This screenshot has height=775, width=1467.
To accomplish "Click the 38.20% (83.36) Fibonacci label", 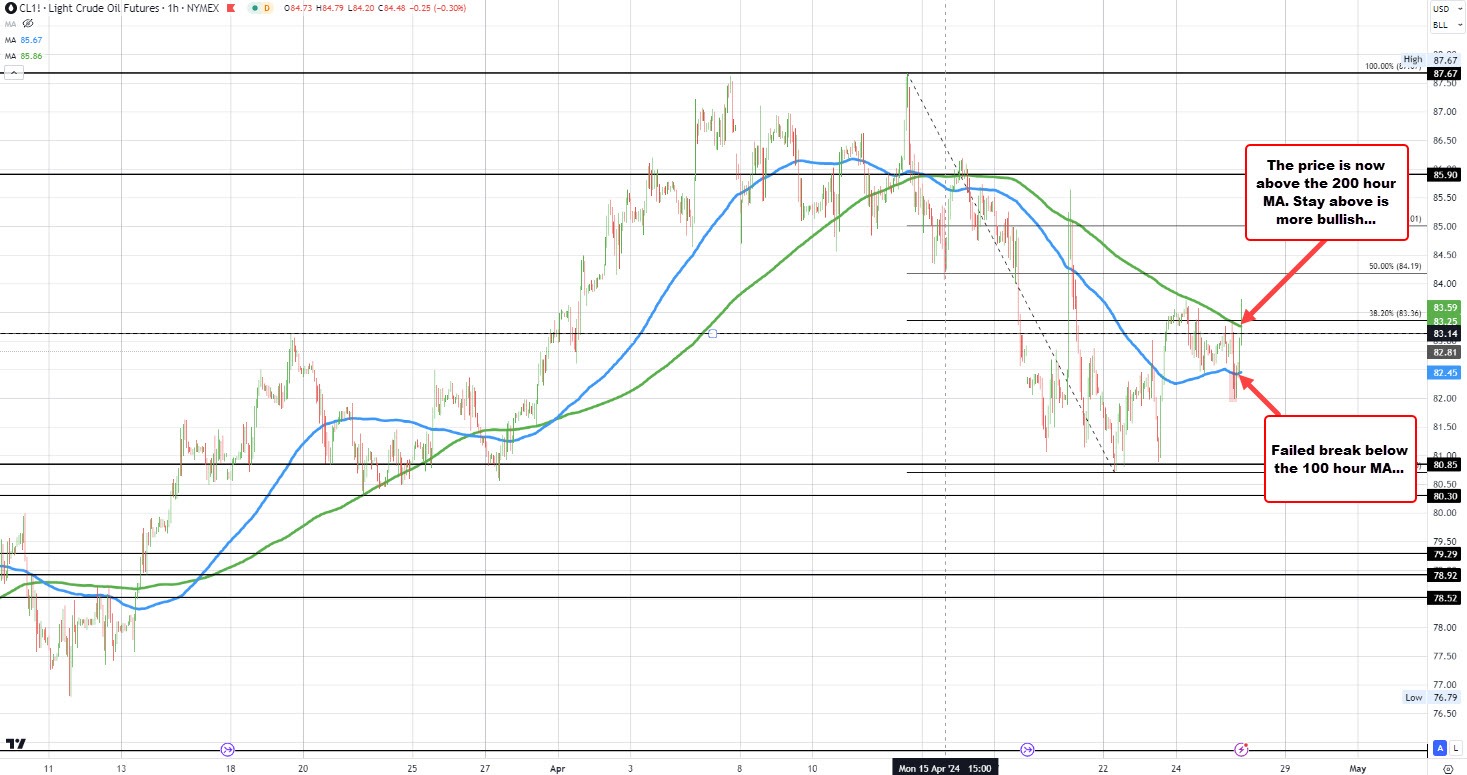I will (x=1395, y=313).
